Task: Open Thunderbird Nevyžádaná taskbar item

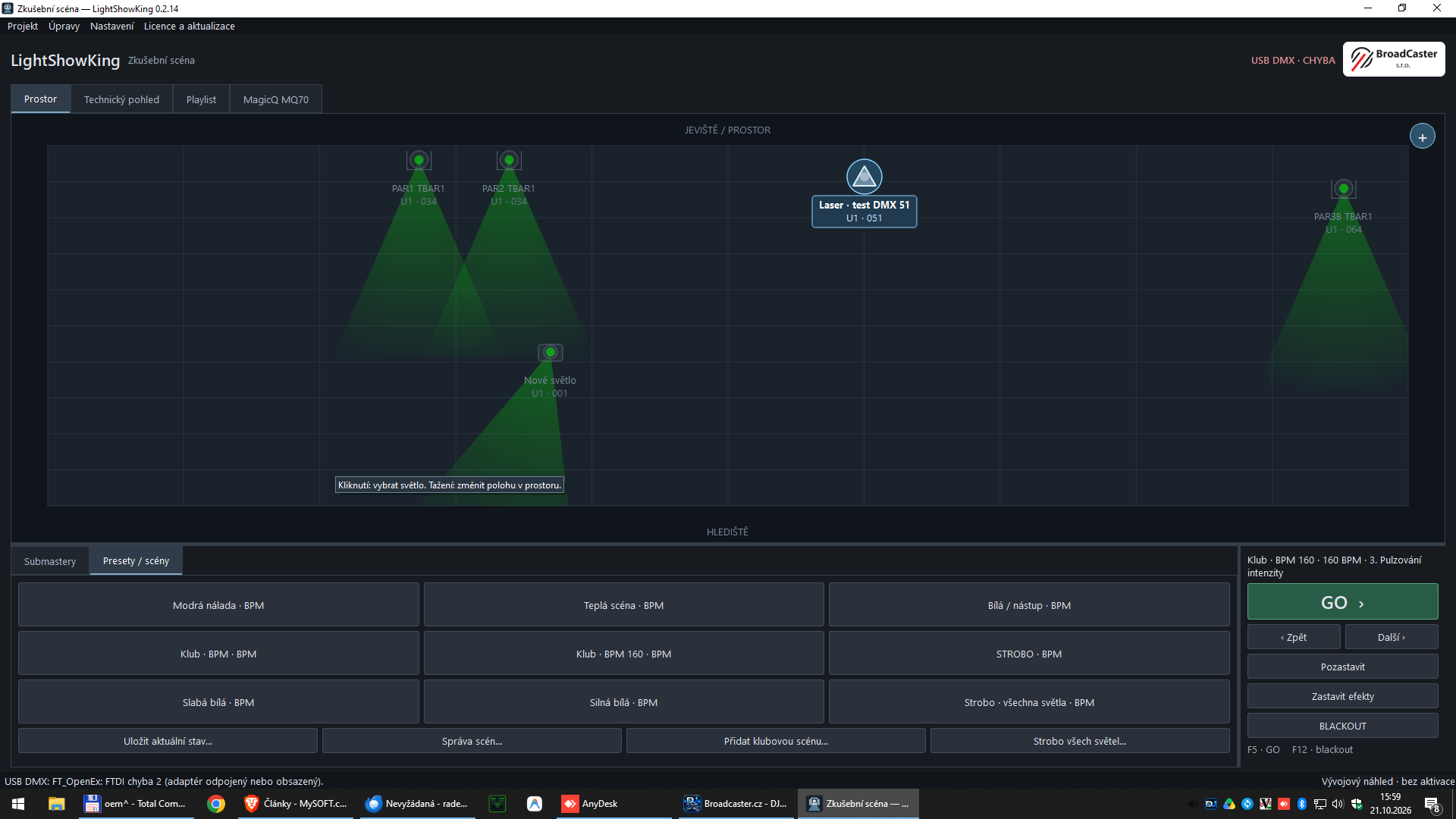Action: pyautogui.click(x=417, y=804)
